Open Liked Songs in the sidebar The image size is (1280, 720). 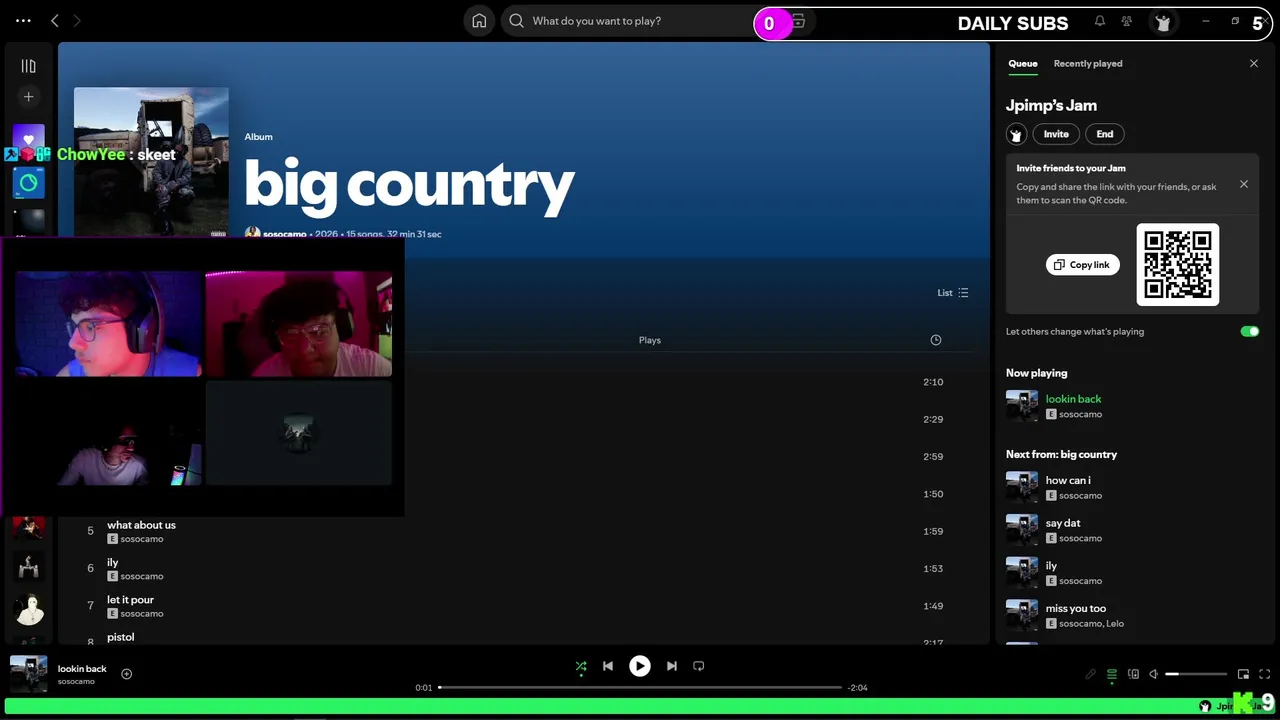[x=28, y=137]
